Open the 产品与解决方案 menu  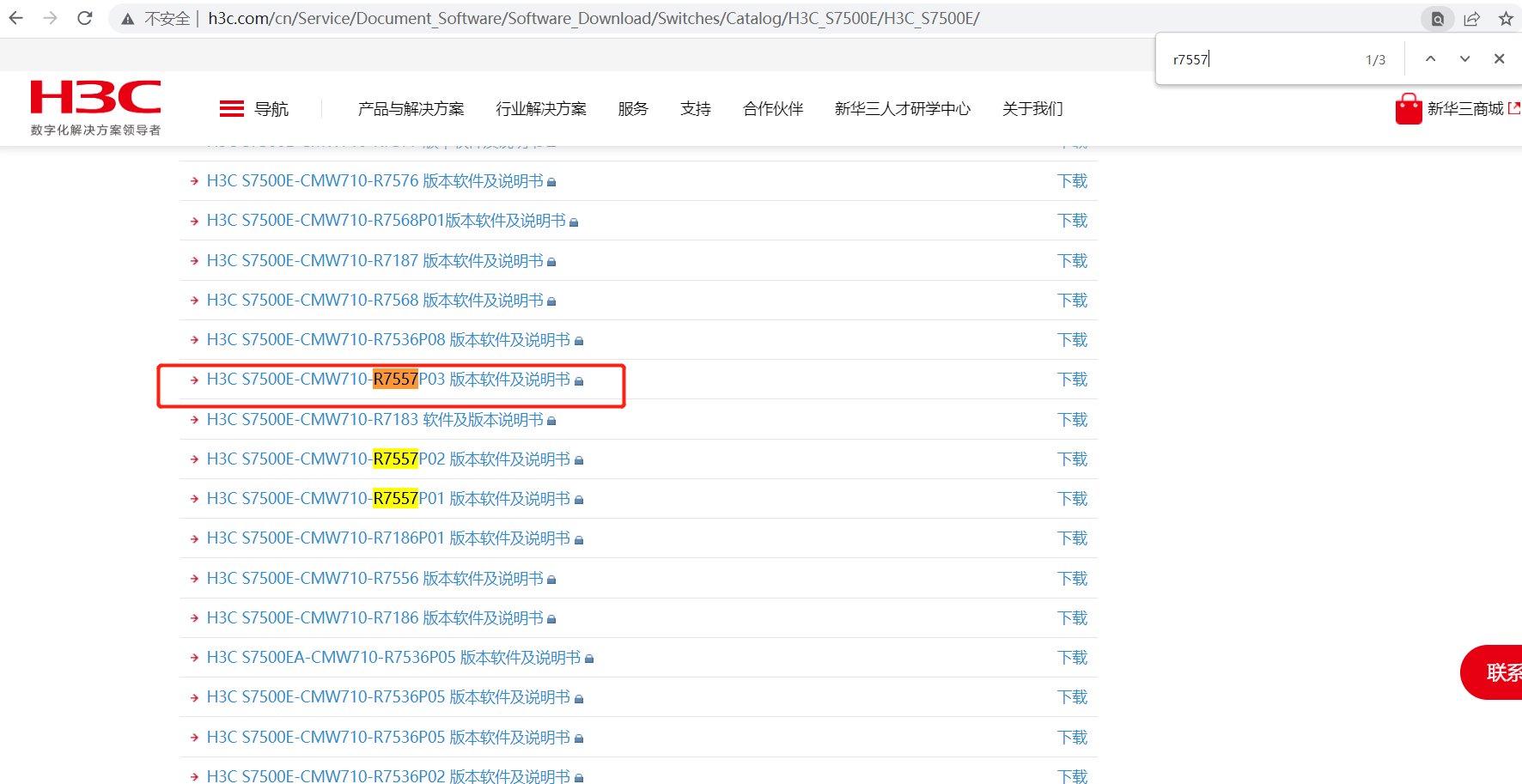[411, 109]
